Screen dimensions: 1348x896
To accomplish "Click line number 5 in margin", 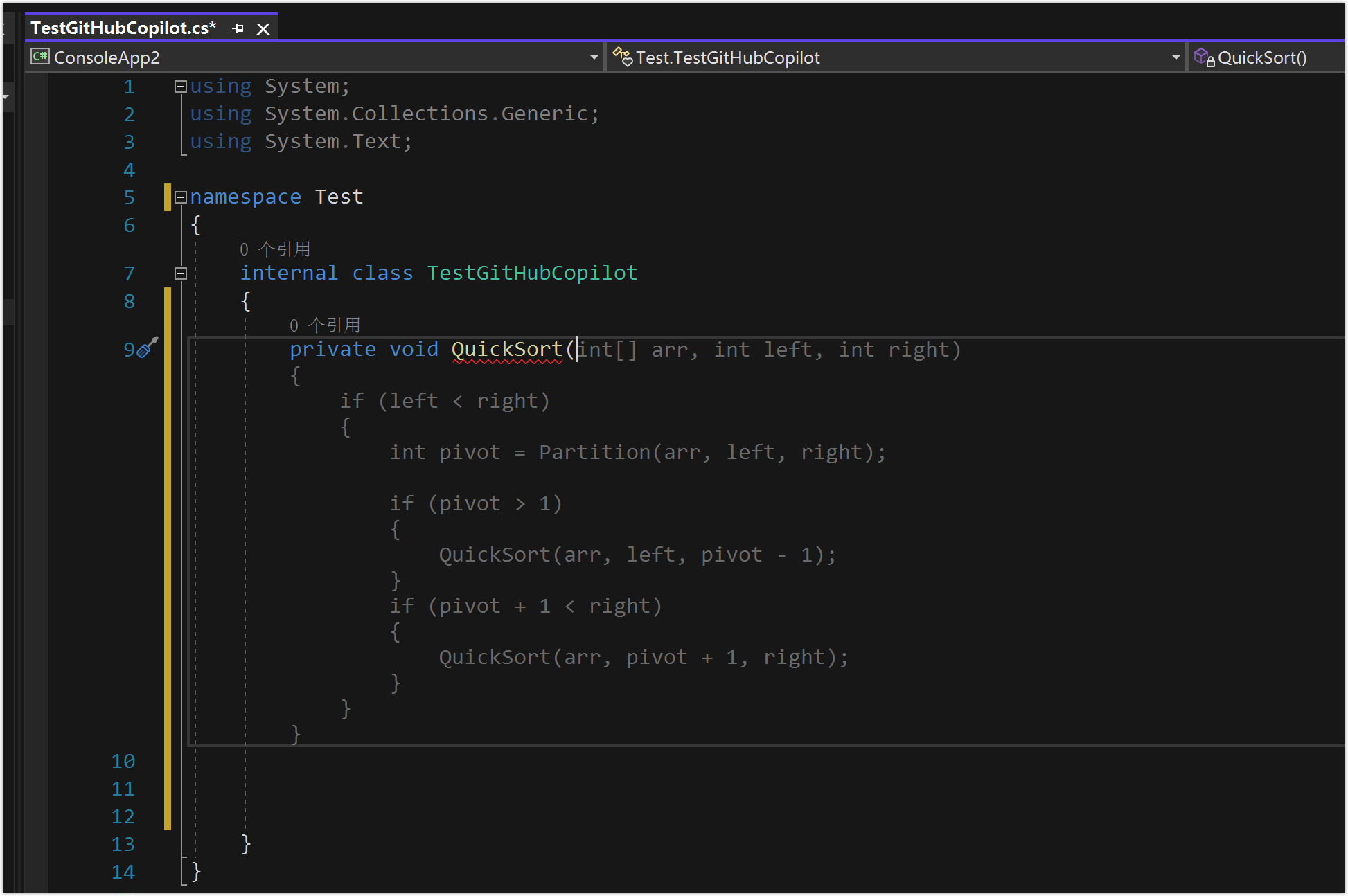I will 129,197.
